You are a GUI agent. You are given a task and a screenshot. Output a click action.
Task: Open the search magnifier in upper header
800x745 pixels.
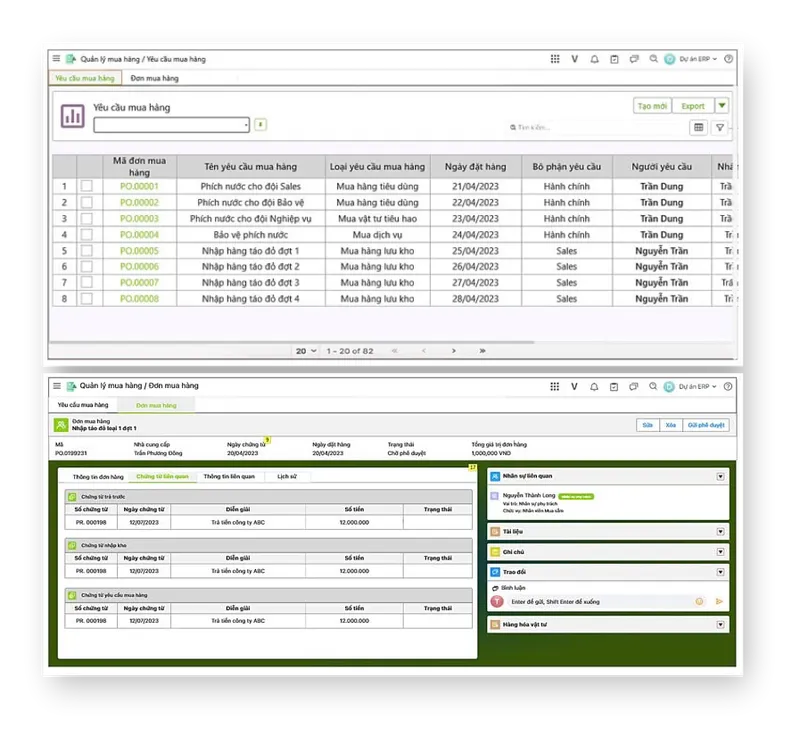tap(653, 59)
